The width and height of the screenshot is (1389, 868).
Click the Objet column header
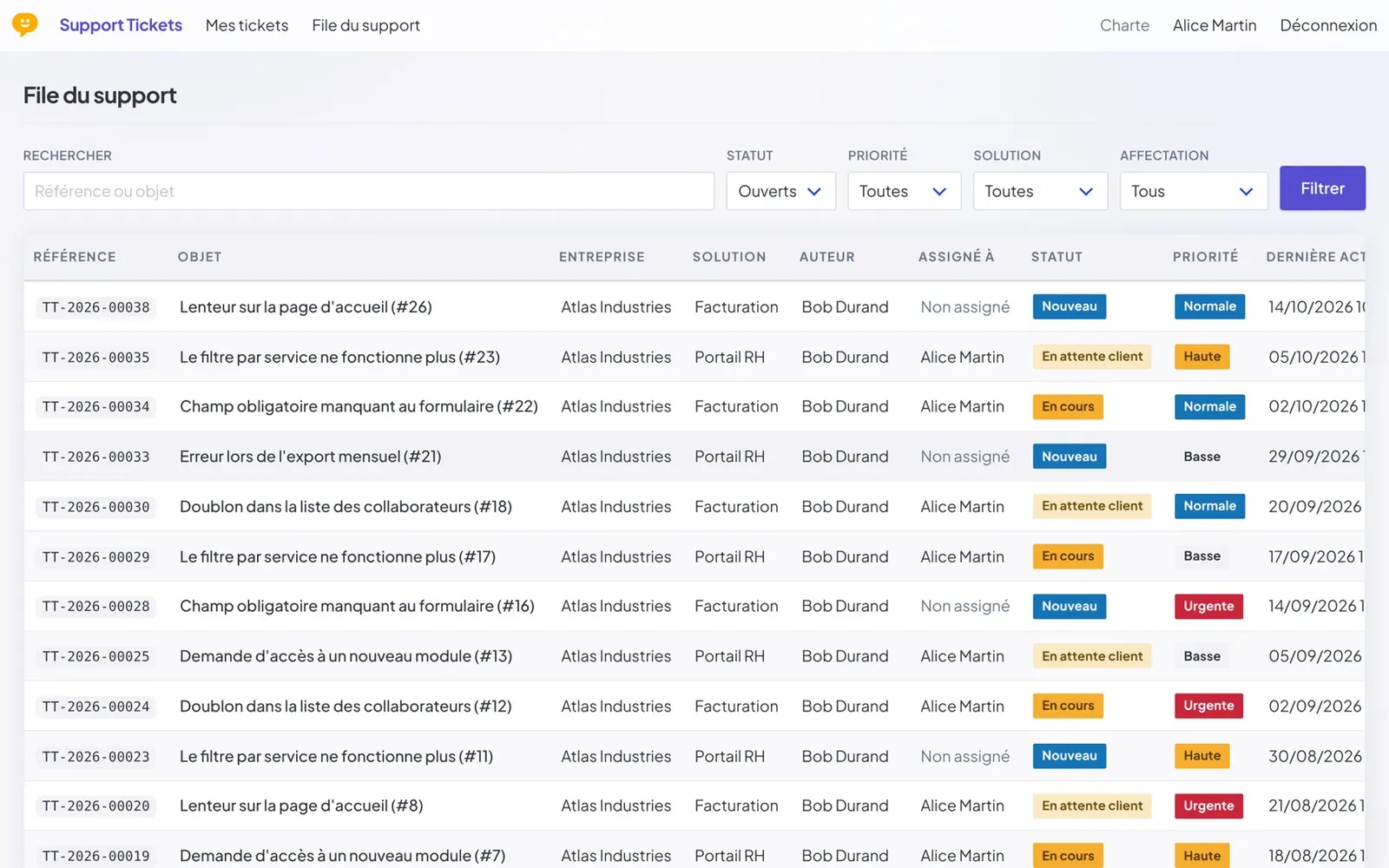(200, 257)
